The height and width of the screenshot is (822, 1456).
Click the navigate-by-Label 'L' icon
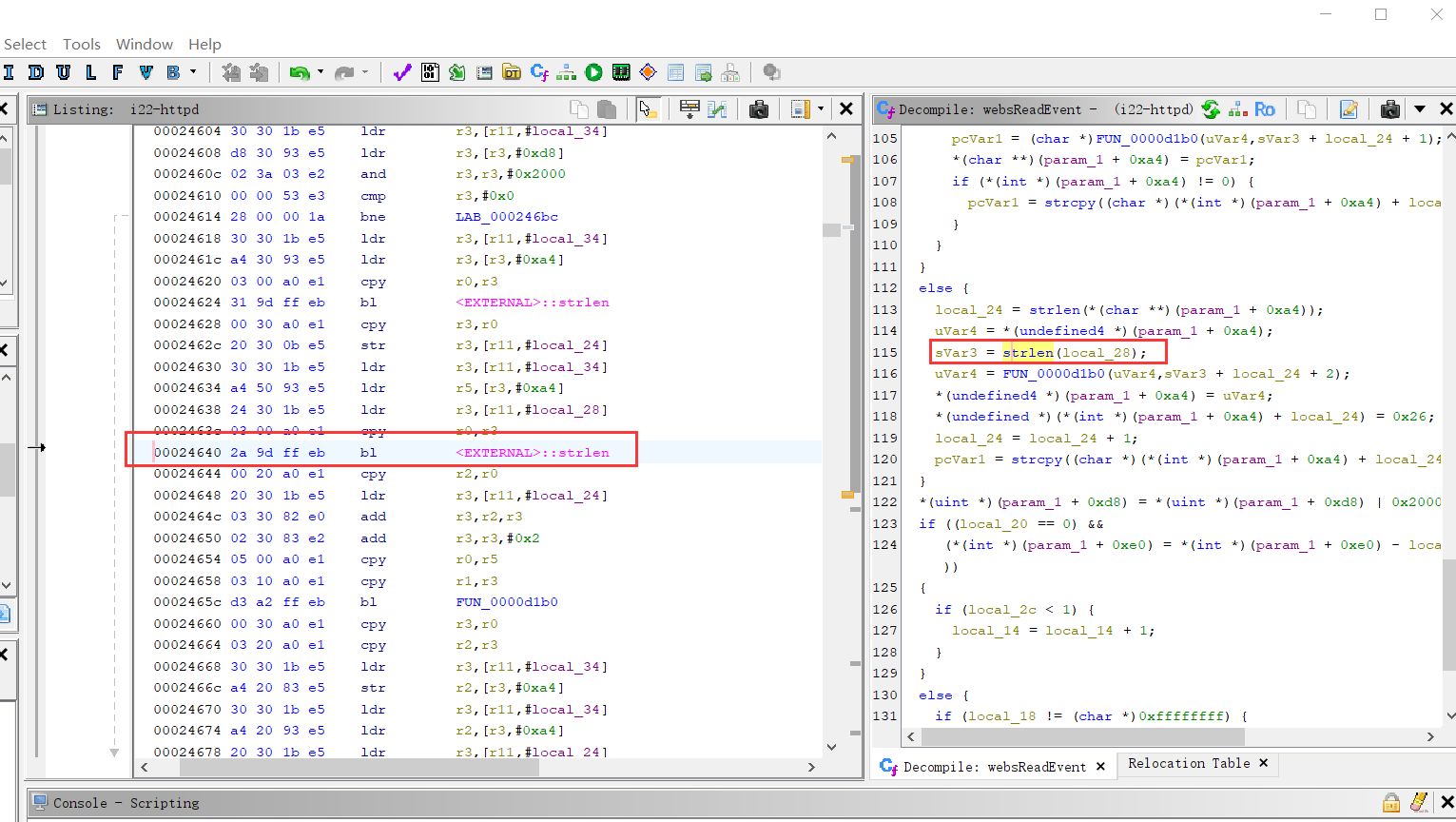(x=91, y=72)
